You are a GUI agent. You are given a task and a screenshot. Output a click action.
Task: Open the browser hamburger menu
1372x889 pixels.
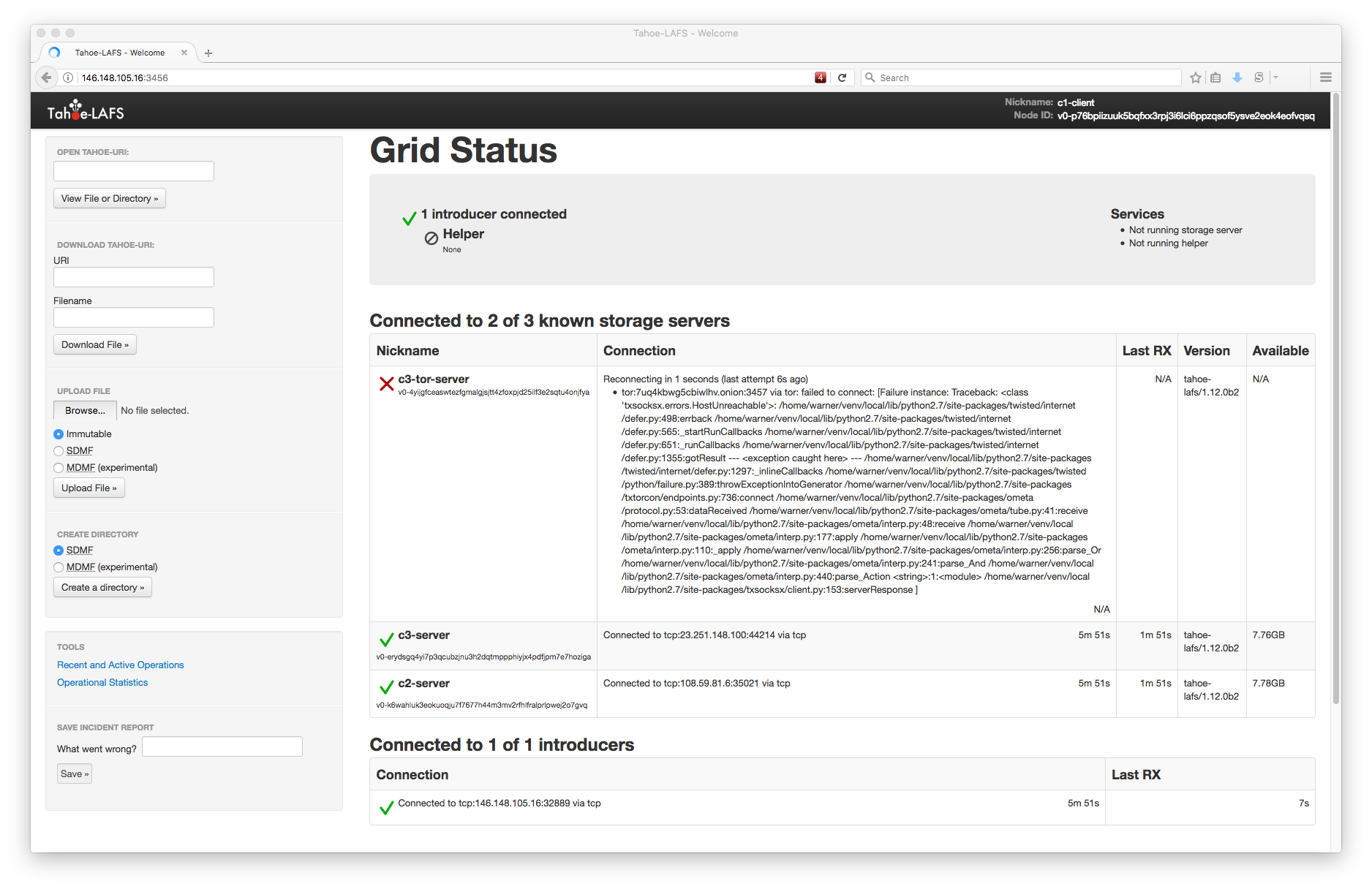coord(1325,77)
